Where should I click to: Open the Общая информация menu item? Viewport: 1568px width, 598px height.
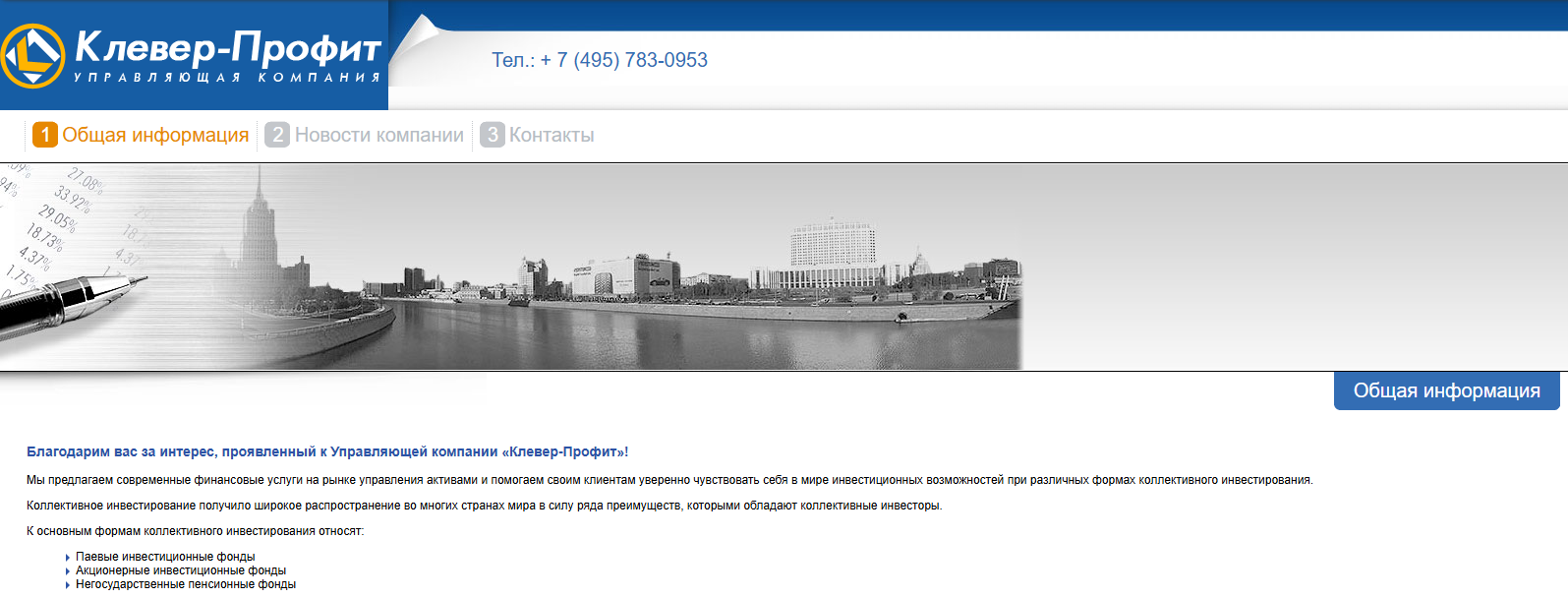point(155,135)
